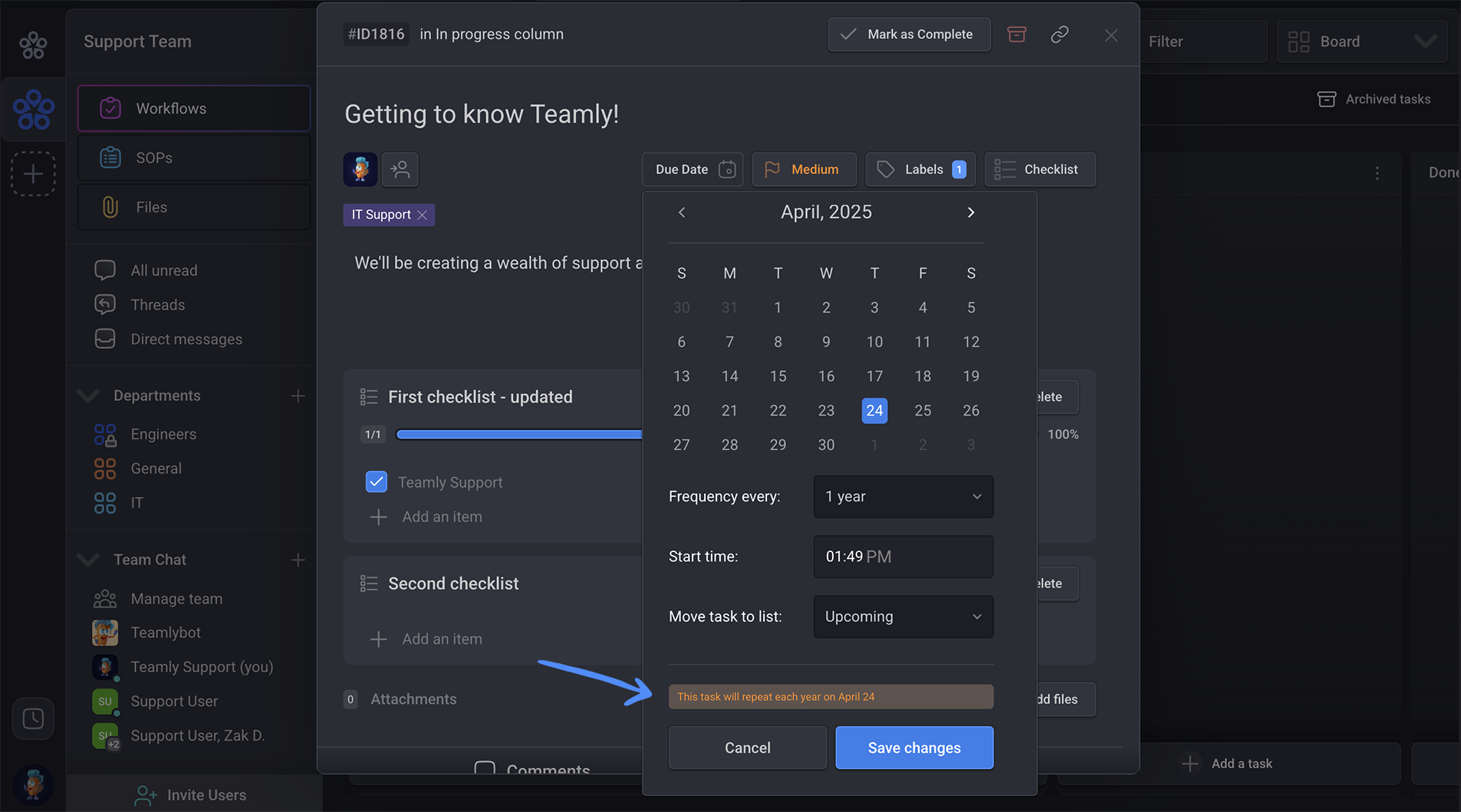Add a new team chat with plus icon
The height and width of the screenshot is (812, 1461).
[298, 560]
